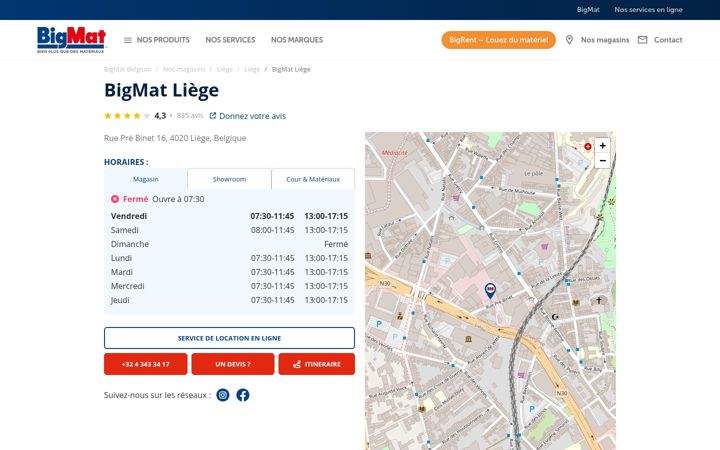
Task: Click the 4,3 rating value
Action: (x=160, y=116)
